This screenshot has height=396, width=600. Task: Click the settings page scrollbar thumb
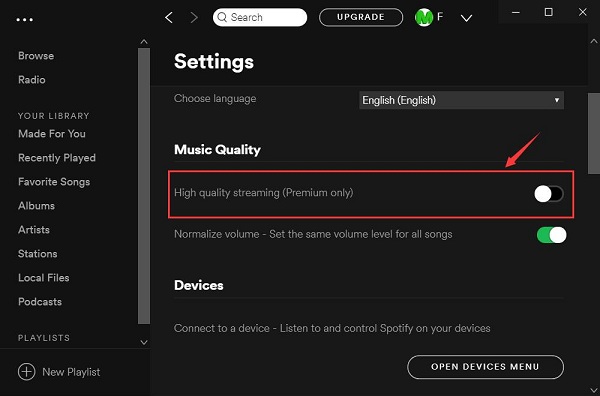click(x=593, y=133)
